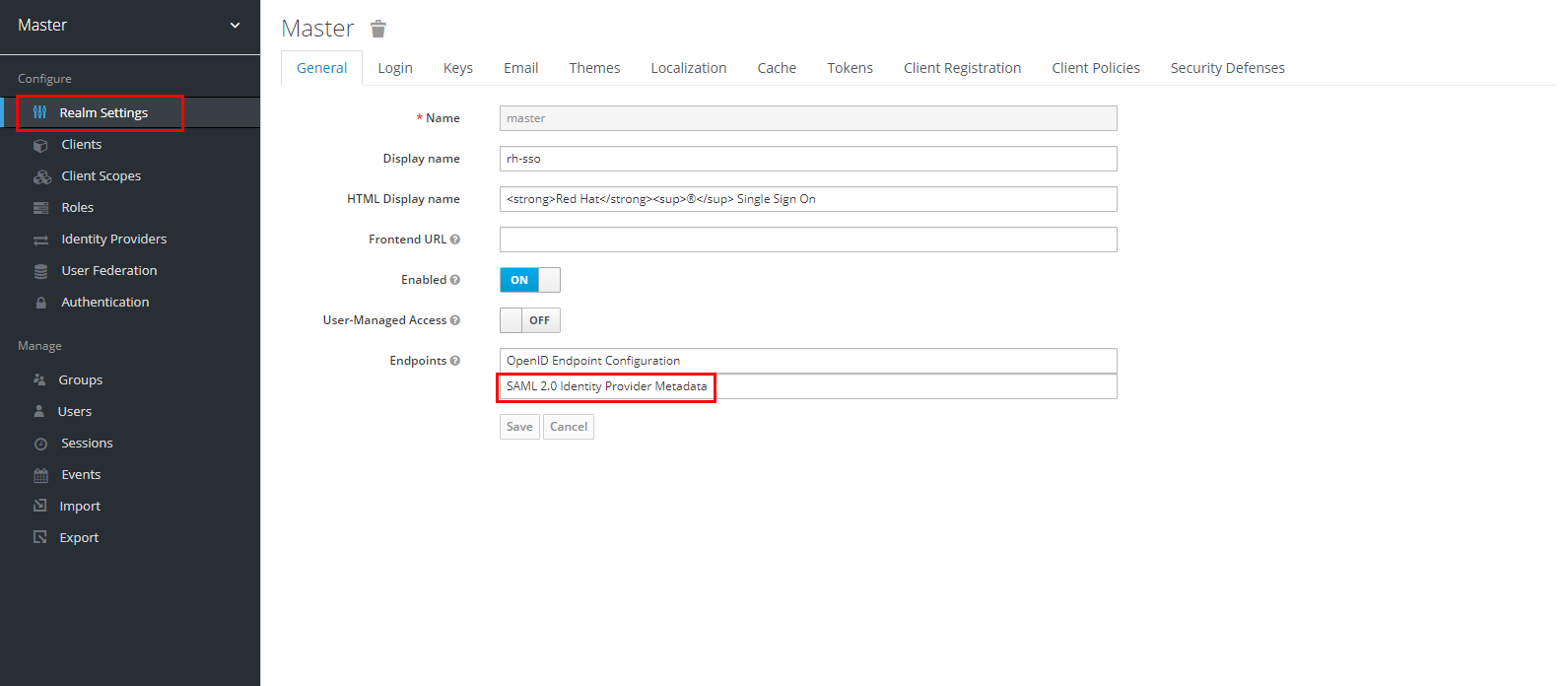Open the Security Defenses tab
Viewport: 1568px width, 686px height.
[x=1227, y=68]
